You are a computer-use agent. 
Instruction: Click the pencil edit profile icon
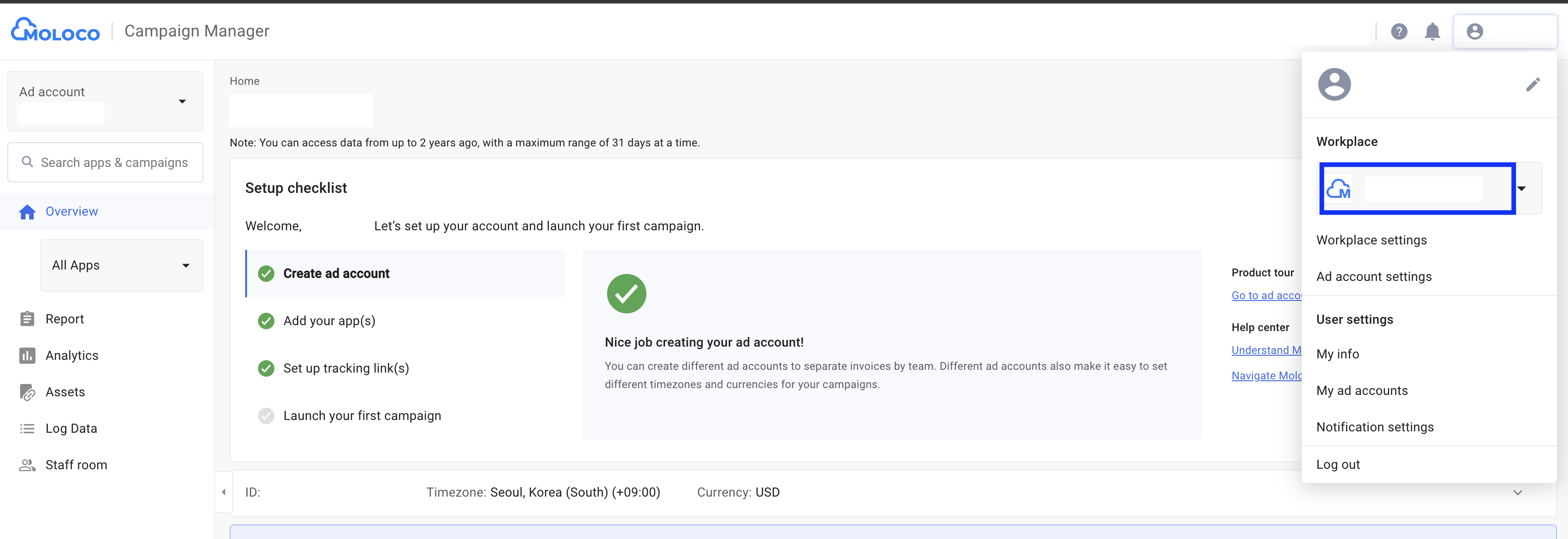pos(1533,84)
